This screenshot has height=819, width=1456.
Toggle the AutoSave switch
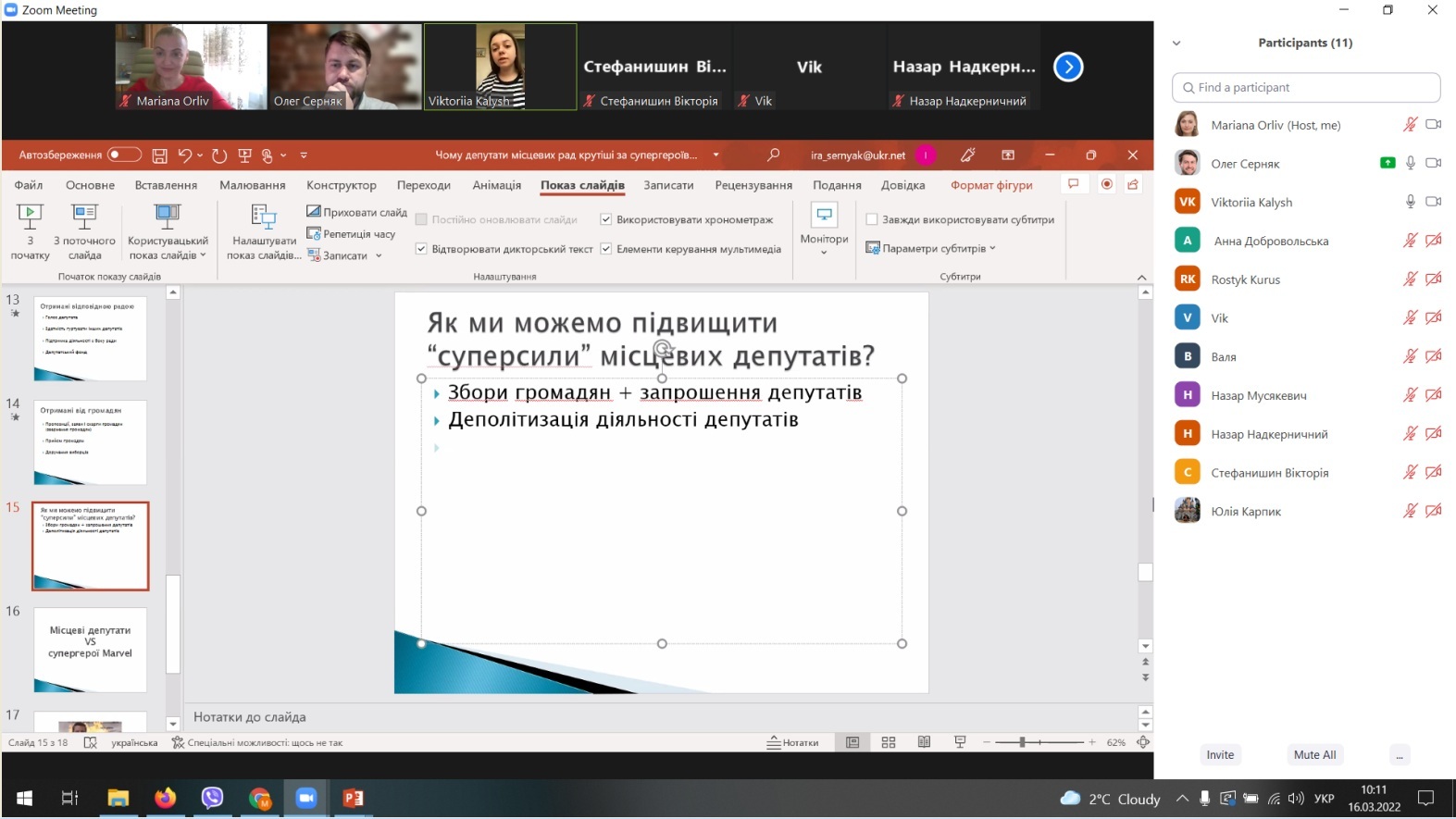[124, 155]
